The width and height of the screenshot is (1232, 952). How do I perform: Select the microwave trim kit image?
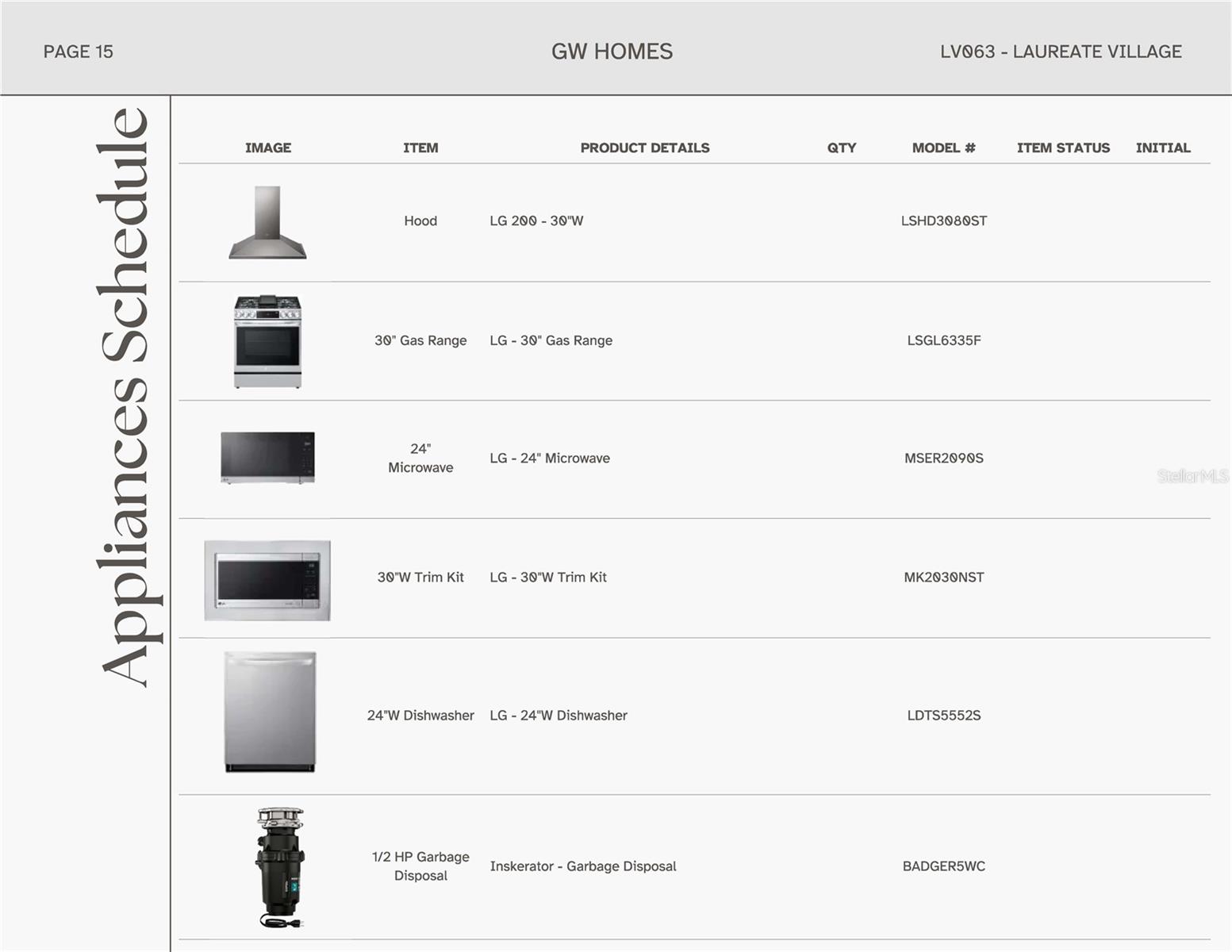(x=267, y=580)
